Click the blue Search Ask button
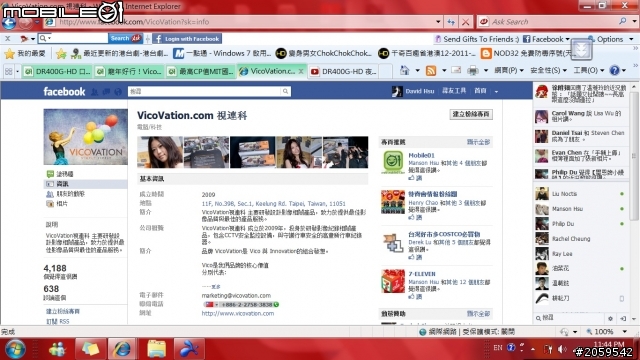This screenshot has width=640, height=360. 125,38
